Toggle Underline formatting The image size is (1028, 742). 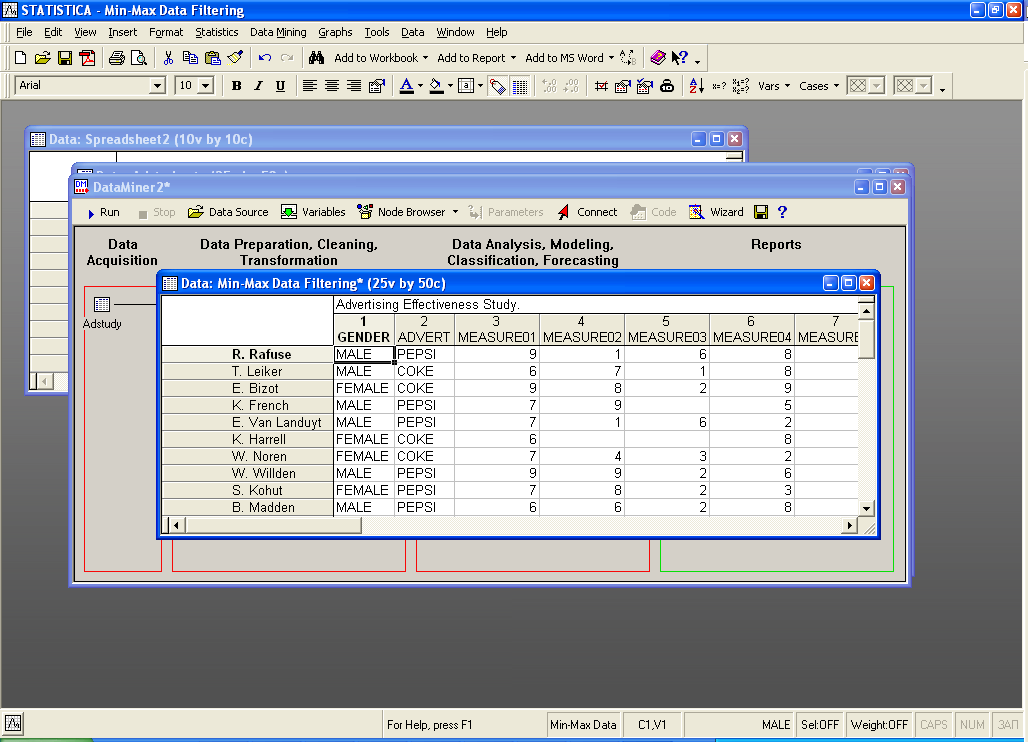point(280,86)
